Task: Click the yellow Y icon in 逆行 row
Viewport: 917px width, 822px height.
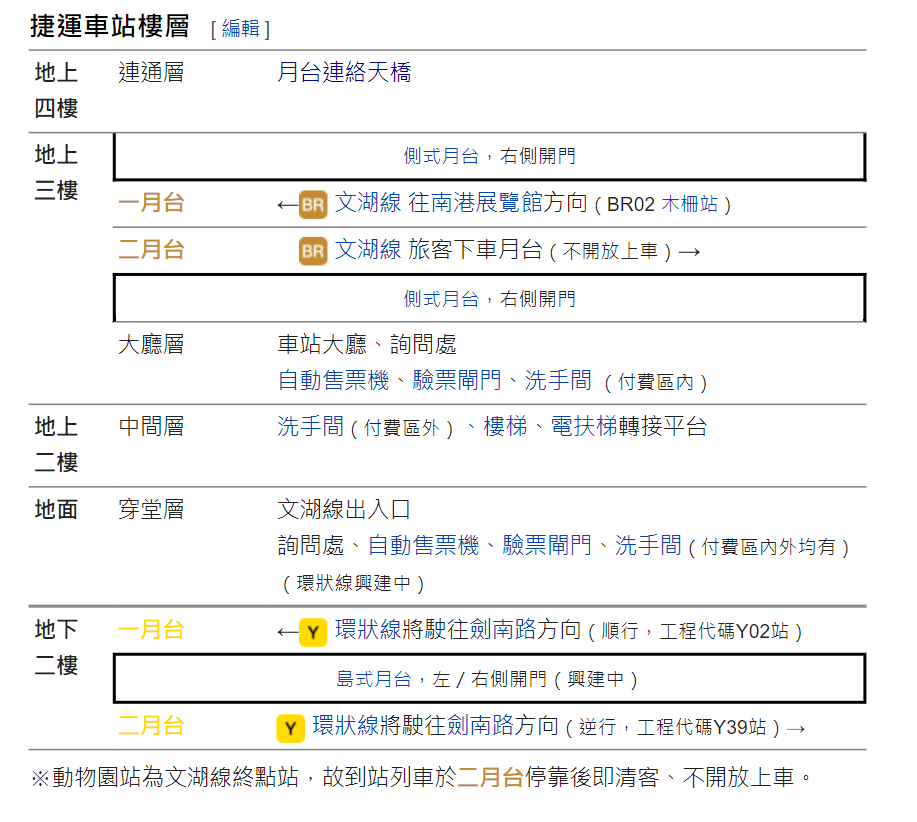Action: click(291, 728)
